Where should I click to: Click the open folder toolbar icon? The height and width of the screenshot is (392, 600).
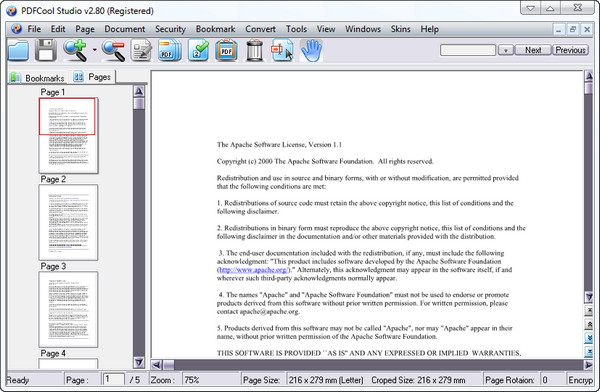tap(18, 51)
